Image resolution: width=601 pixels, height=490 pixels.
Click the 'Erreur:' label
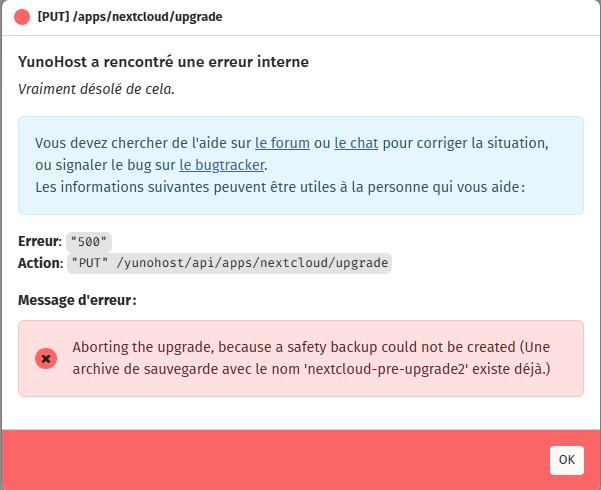40,242
